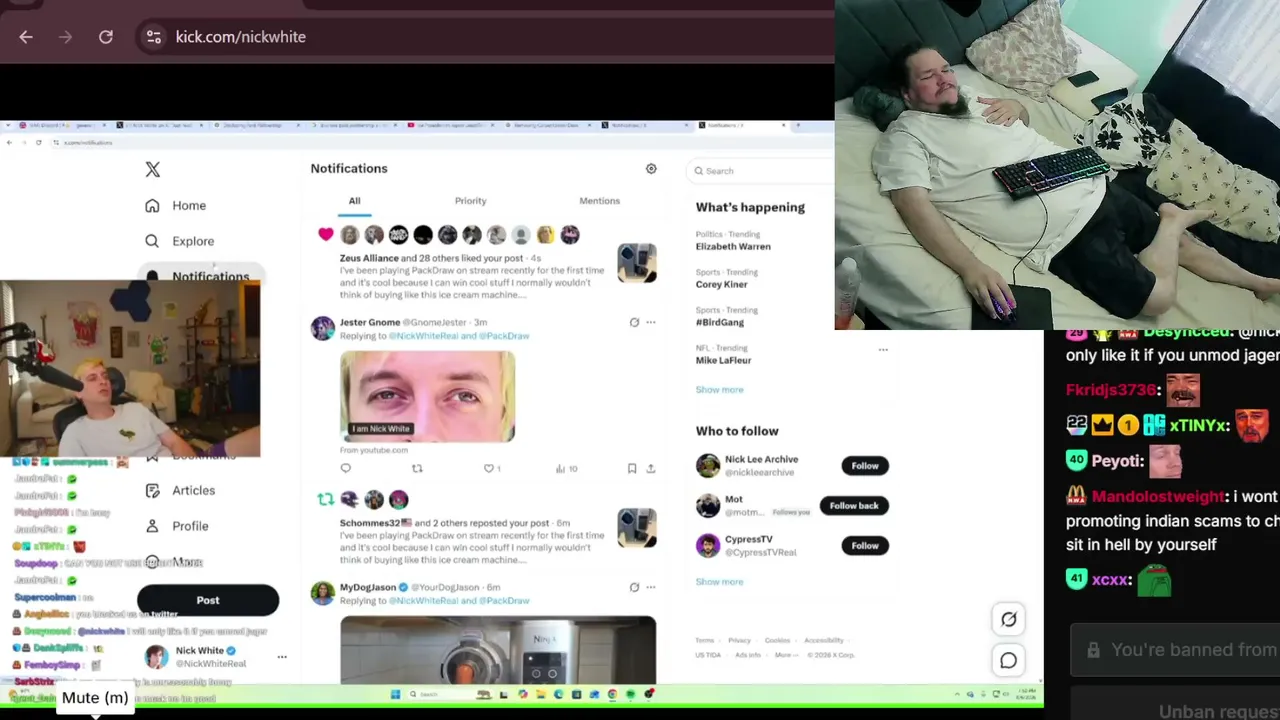Open ice cream machine thumbnail in liked notification
Image resolution: width=1280 pixels, height=720 pixels.
click(x=637, y=263)
